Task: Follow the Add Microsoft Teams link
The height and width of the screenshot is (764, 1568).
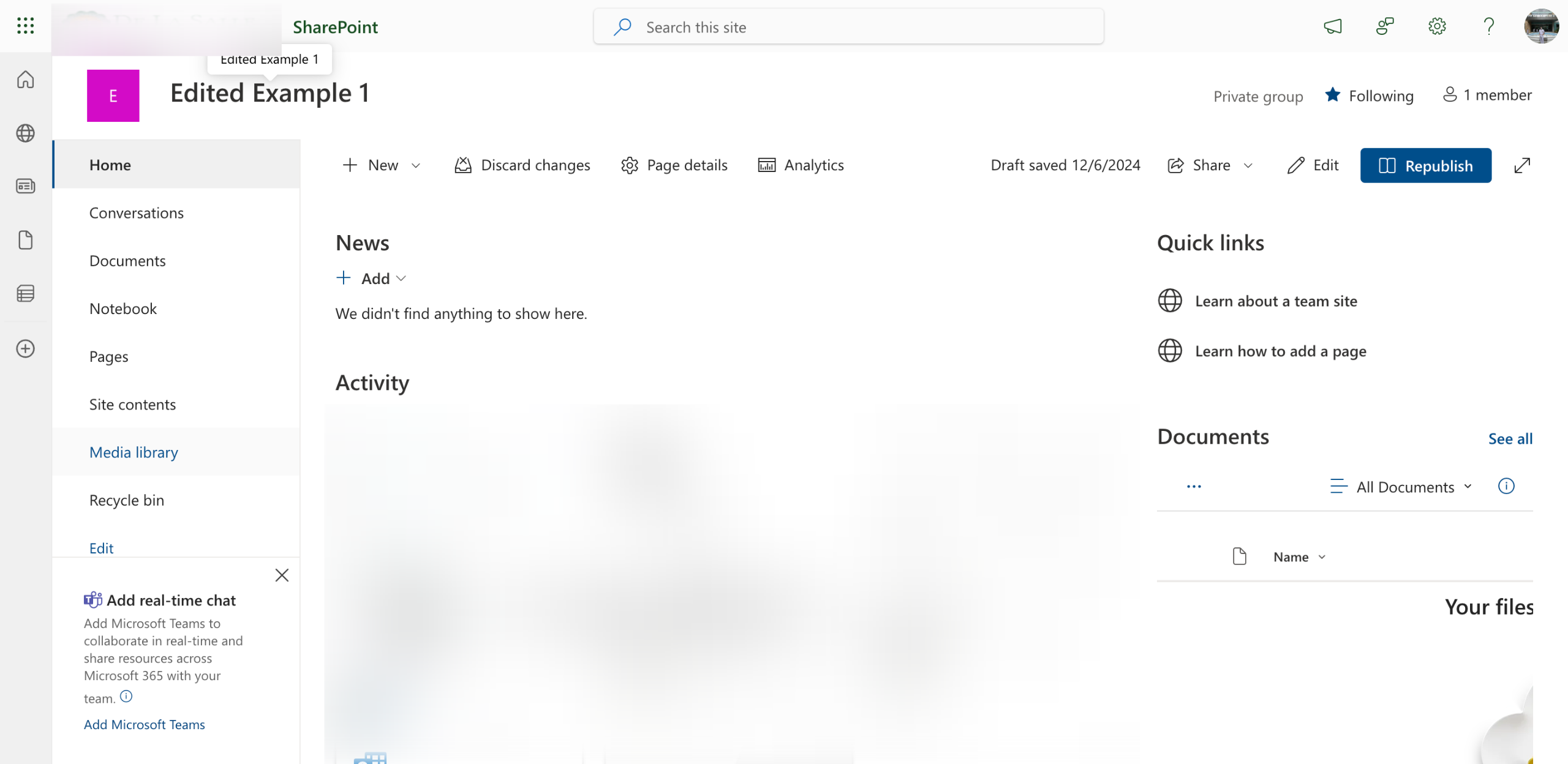Action: pyautogui.click(x=145, y=724)
